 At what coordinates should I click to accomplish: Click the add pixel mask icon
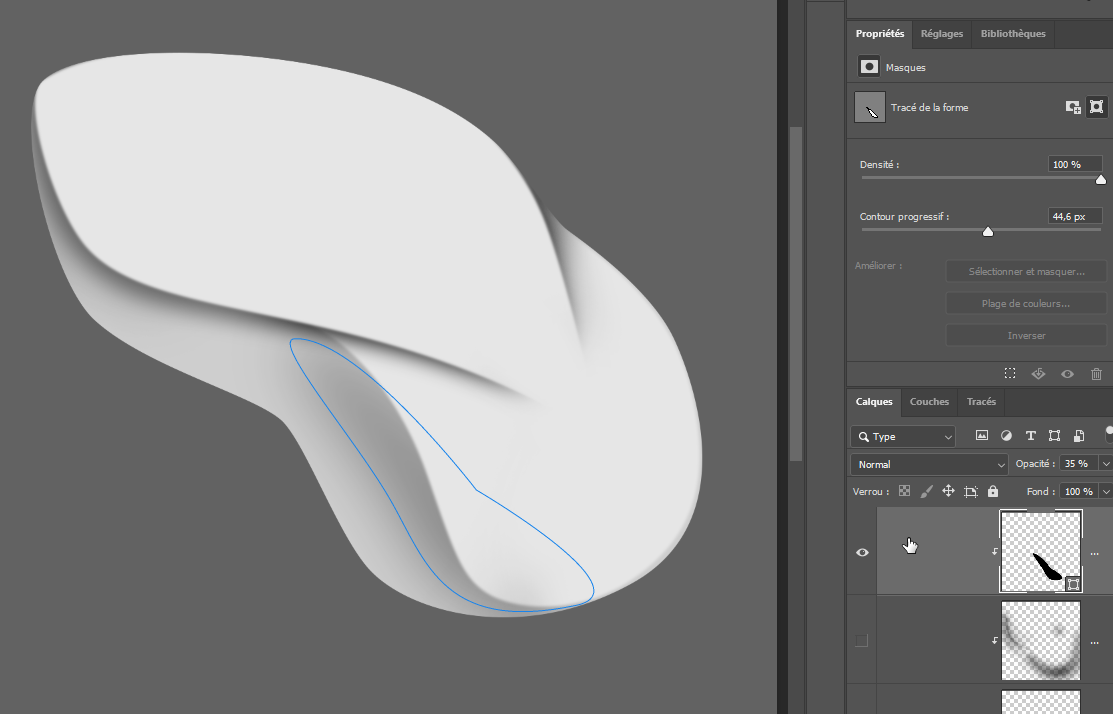[x=1073, y=107]
